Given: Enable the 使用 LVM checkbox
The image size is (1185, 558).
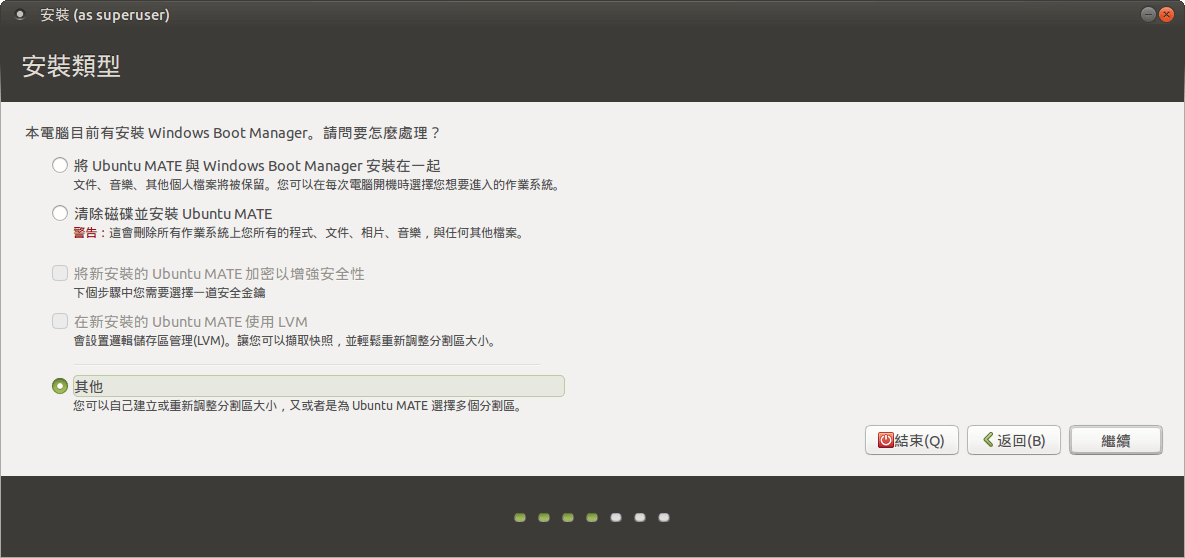Looking at the screenshot, I should coord(60,322).
